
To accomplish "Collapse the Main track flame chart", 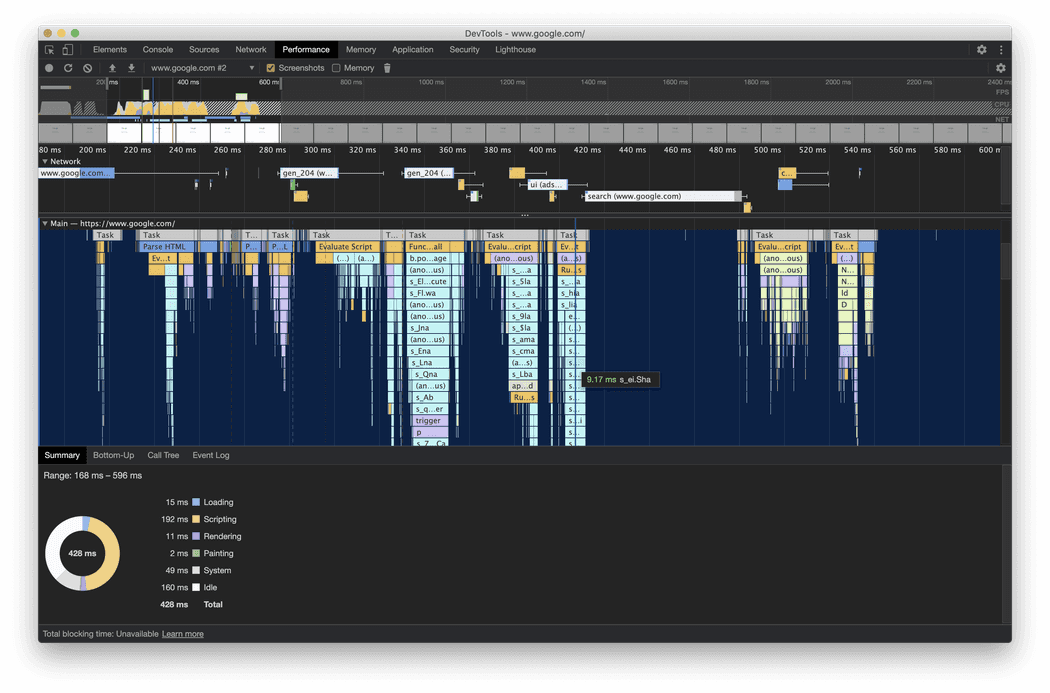I will coord(44,223).
